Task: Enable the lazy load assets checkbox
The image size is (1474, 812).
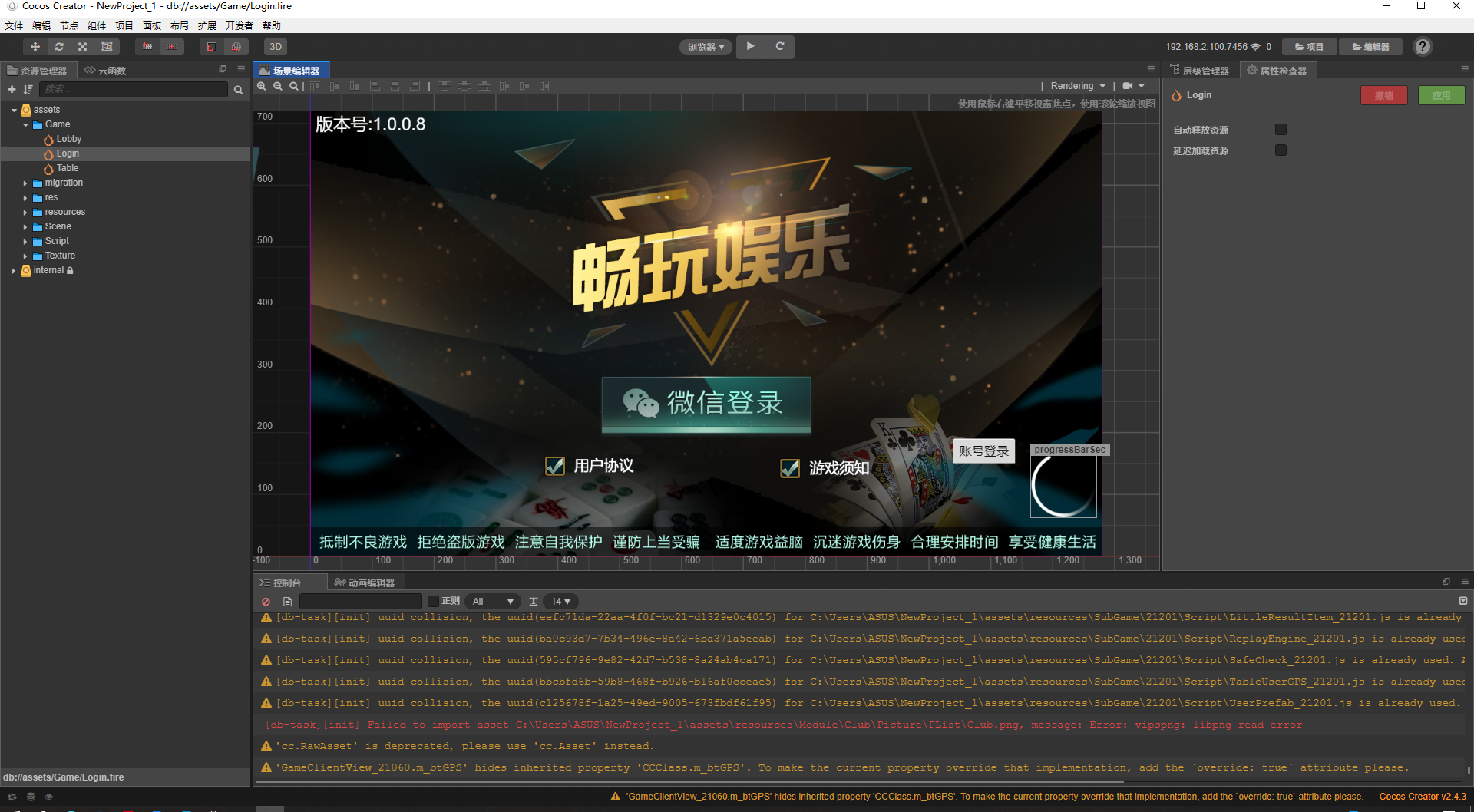Action: pos(1281,150)
